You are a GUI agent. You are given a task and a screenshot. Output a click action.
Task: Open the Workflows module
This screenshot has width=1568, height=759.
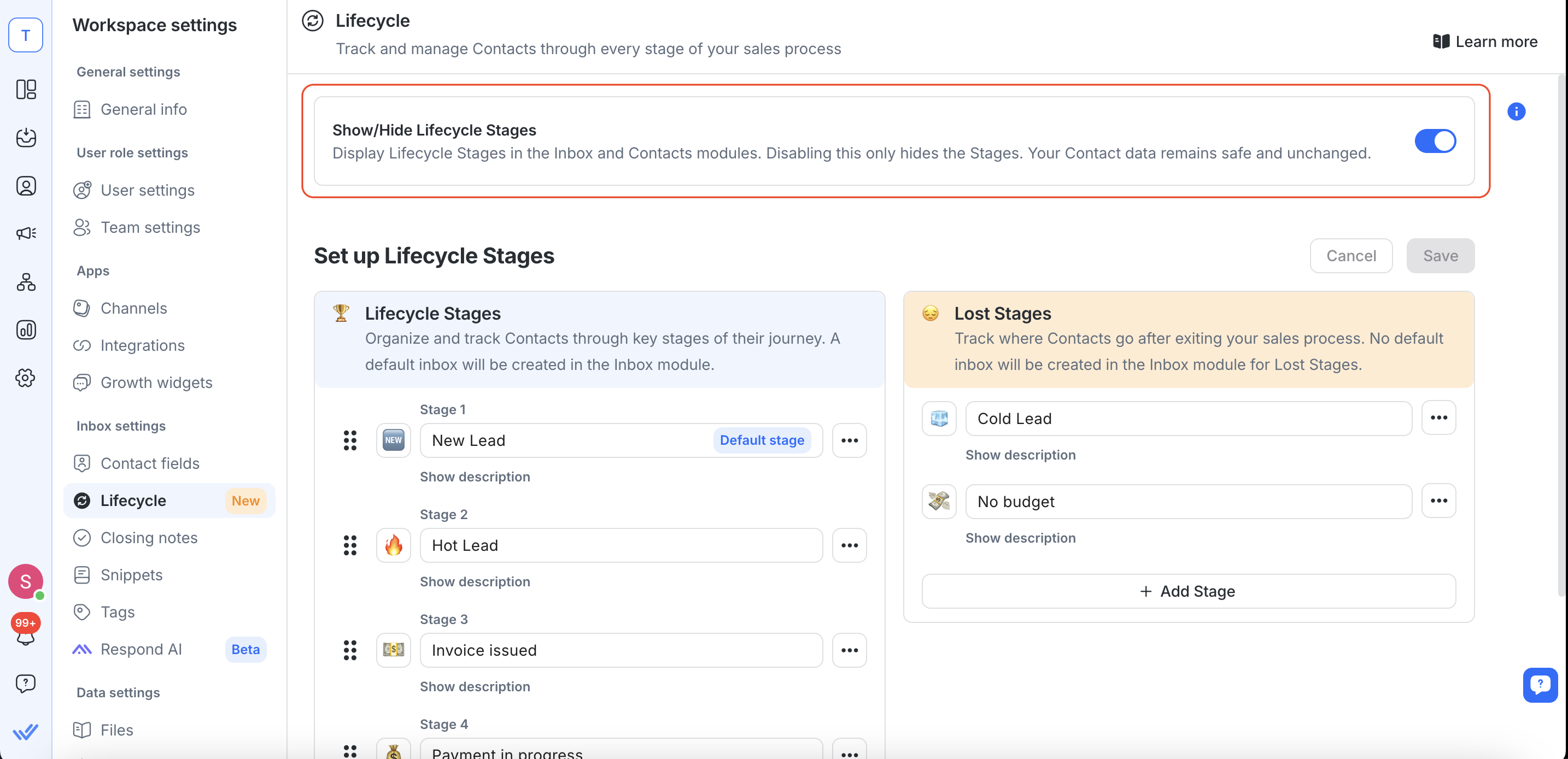click(x=26, y=282)
